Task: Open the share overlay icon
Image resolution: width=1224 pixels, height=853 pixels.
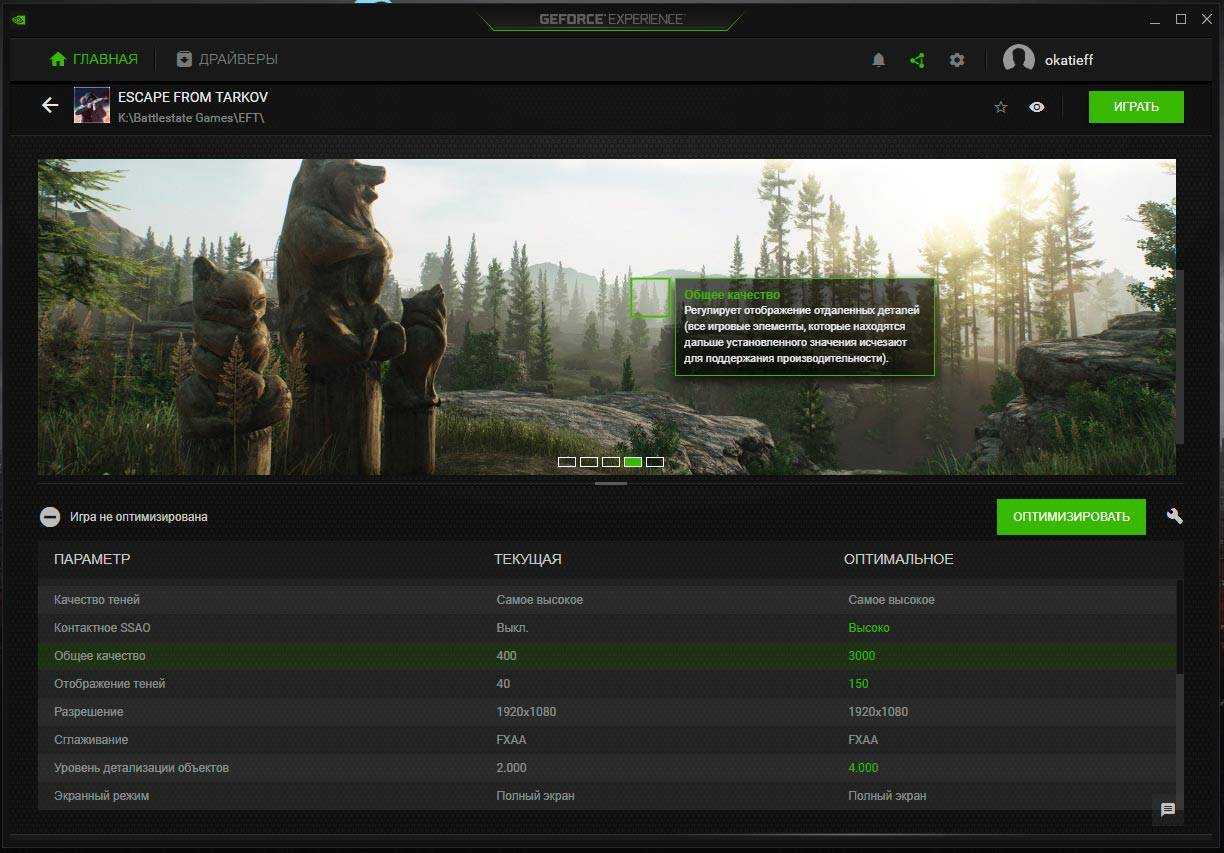Action: pos(917,60)
